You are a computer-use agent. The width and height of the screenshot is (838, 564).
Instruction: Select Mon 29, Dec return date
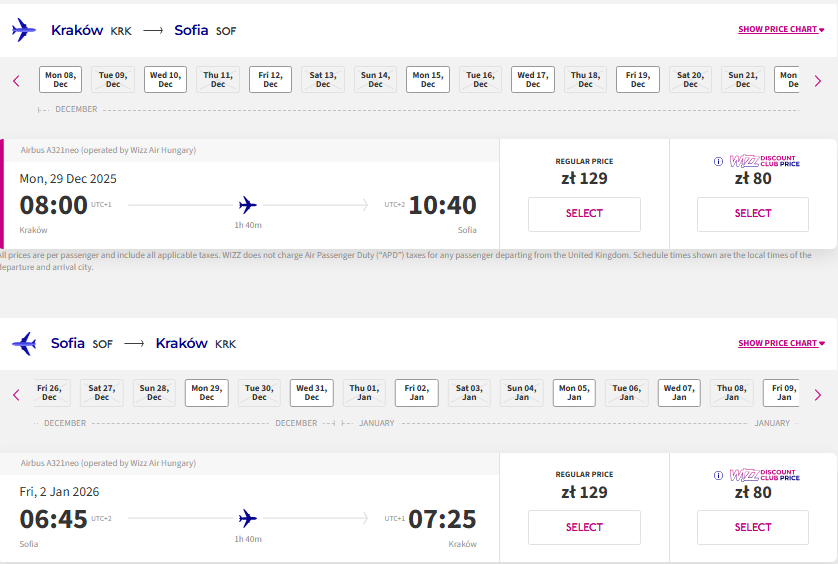click(207, 393)
